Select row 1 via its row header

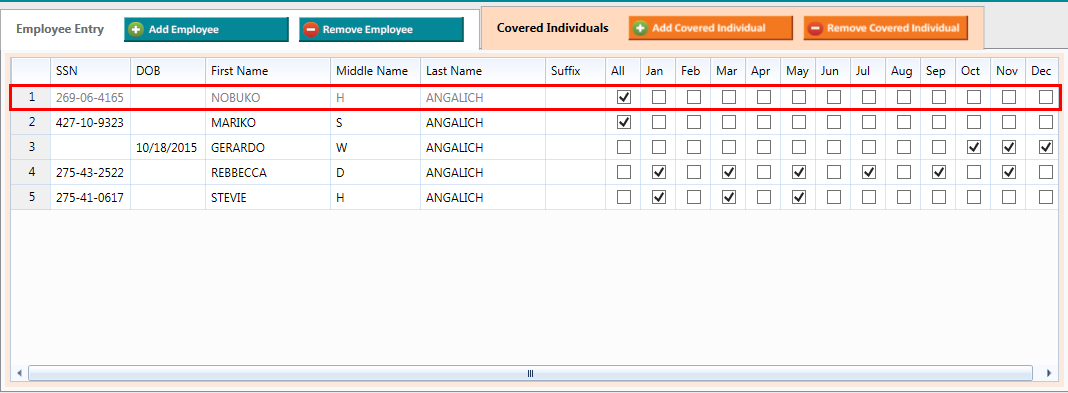[31, 97]
